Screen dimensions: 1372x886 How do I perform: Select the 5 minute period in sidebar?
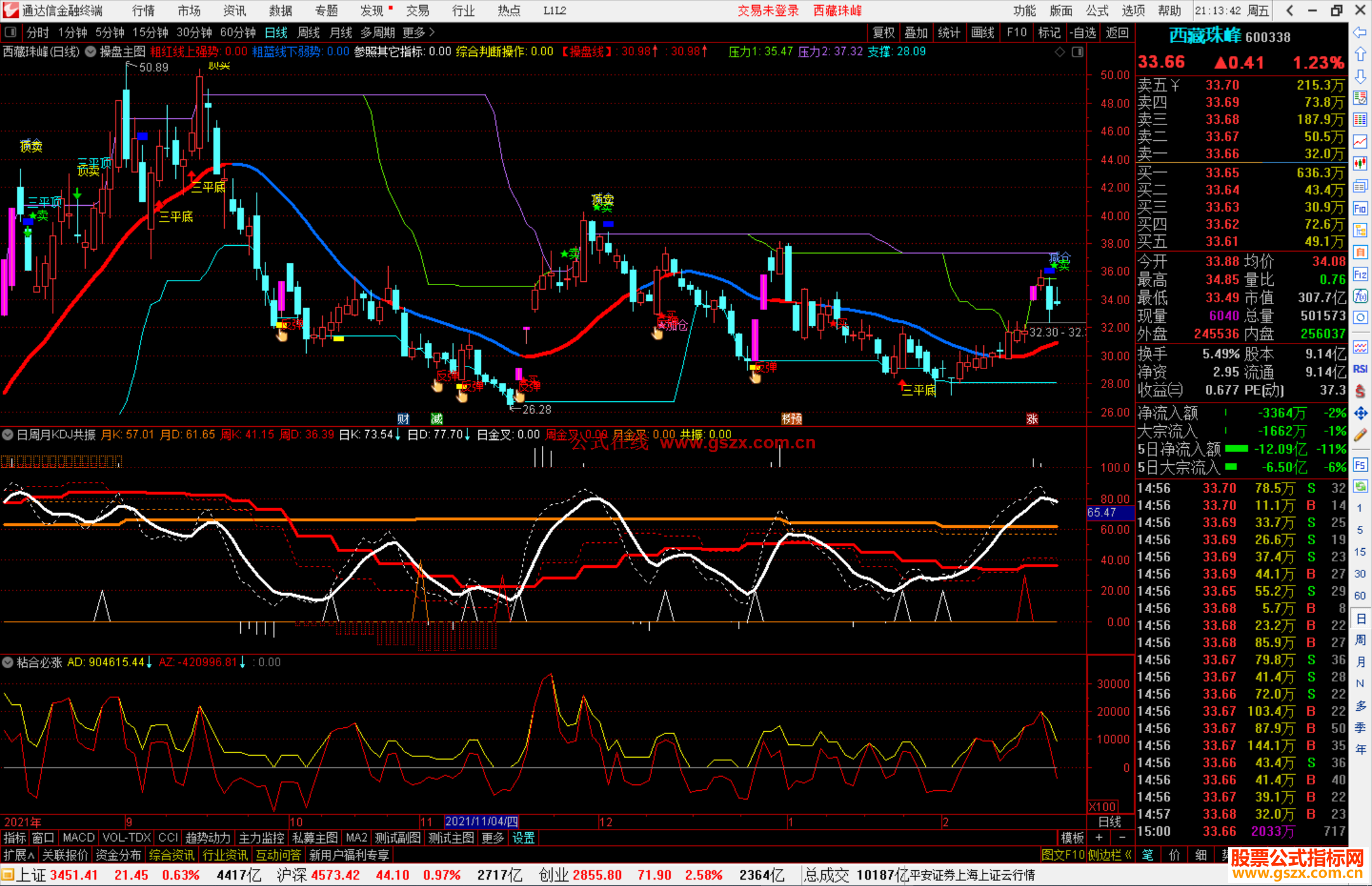coord(1359,530)
